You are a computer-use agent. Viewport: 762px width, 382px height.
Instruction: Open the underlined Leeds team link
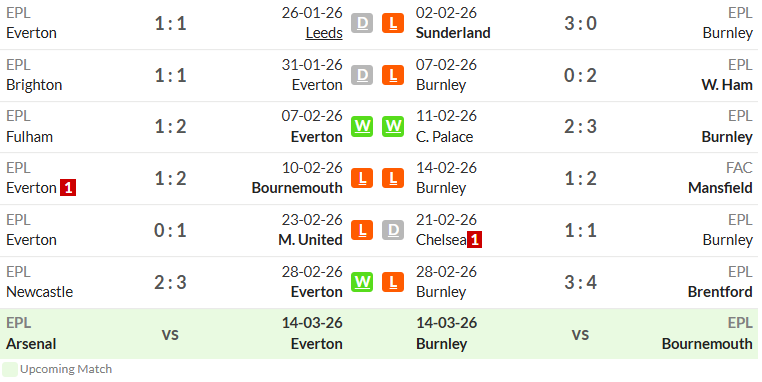(324, 33)
